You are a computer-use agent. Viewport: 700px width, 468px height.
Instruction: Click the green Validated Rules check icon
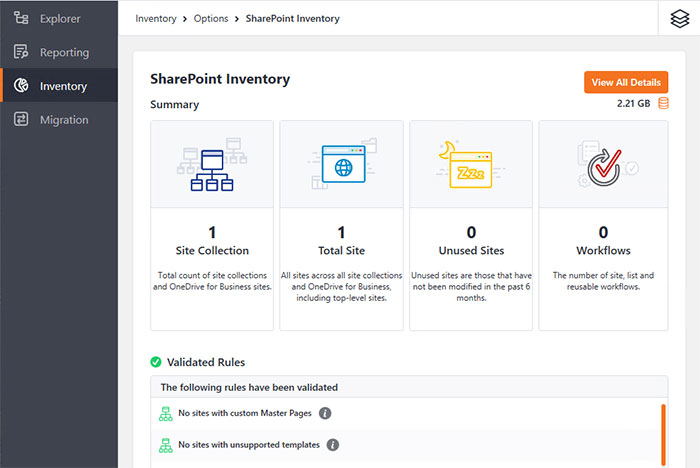[x=156, y=362]
